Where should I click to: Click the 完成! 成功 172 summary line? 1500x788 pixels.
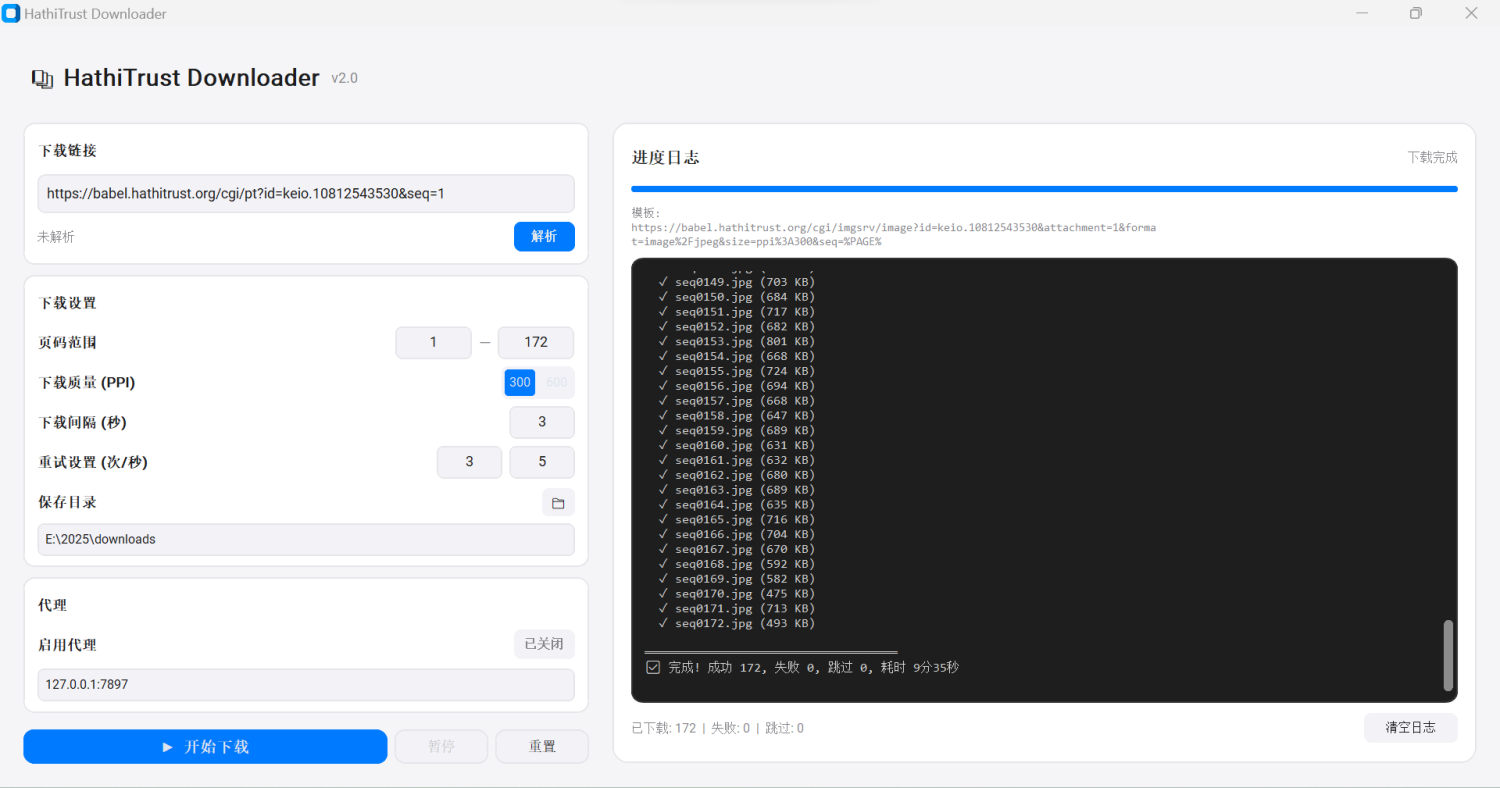[803, 667]
